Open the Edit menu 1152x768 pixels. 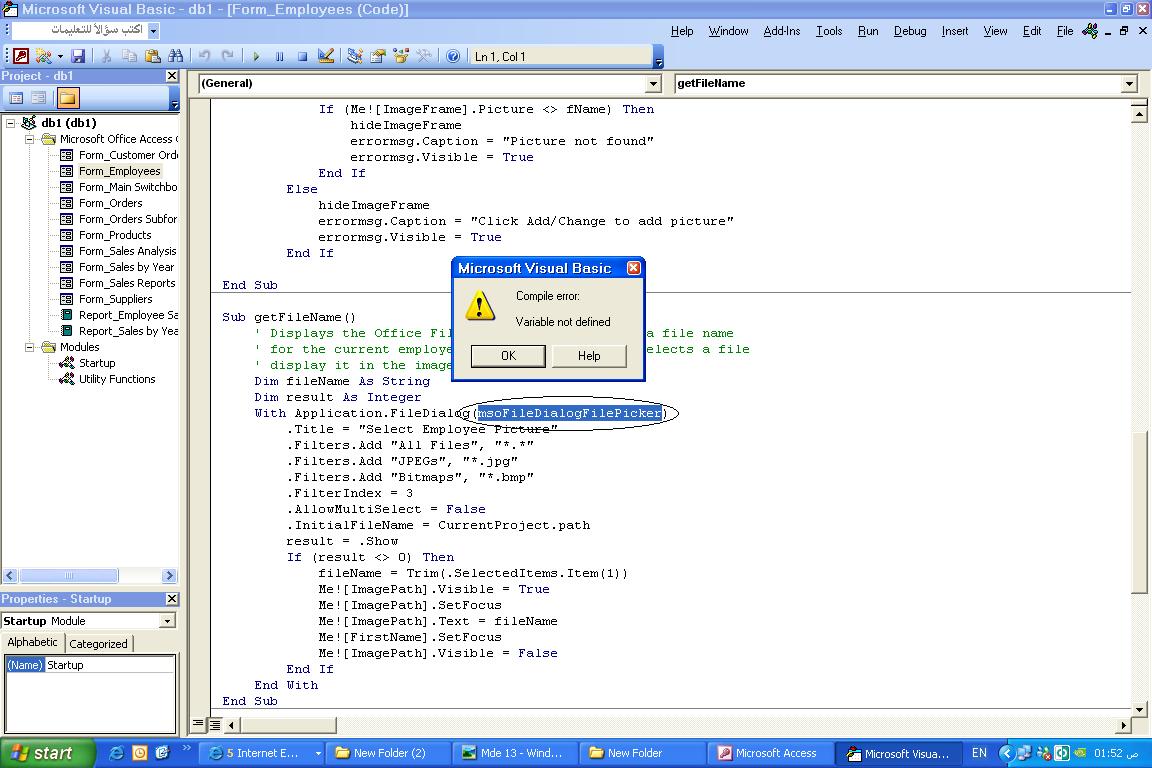(x=1032, y=31)
